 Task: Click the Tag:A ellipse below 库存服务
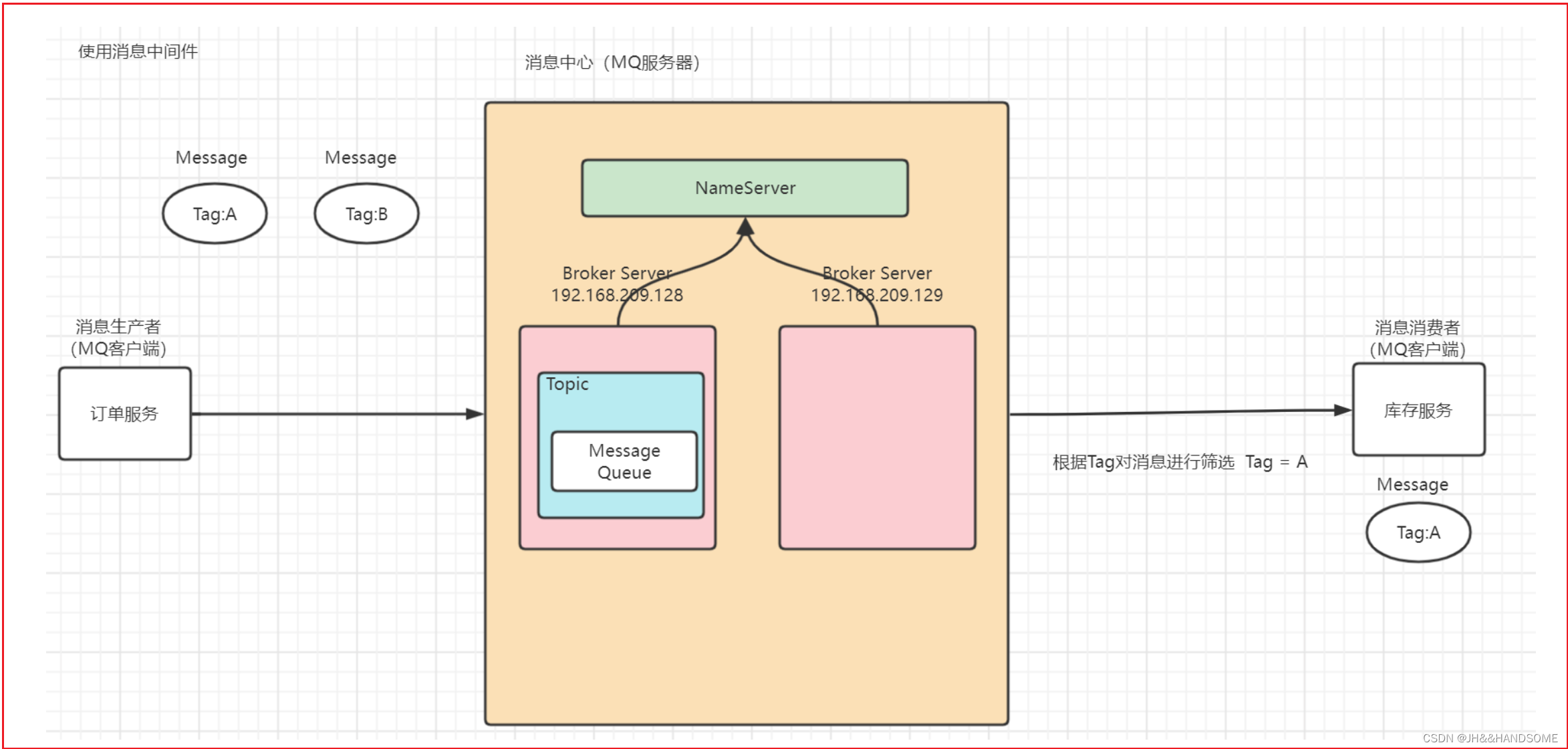point(1418,532)
